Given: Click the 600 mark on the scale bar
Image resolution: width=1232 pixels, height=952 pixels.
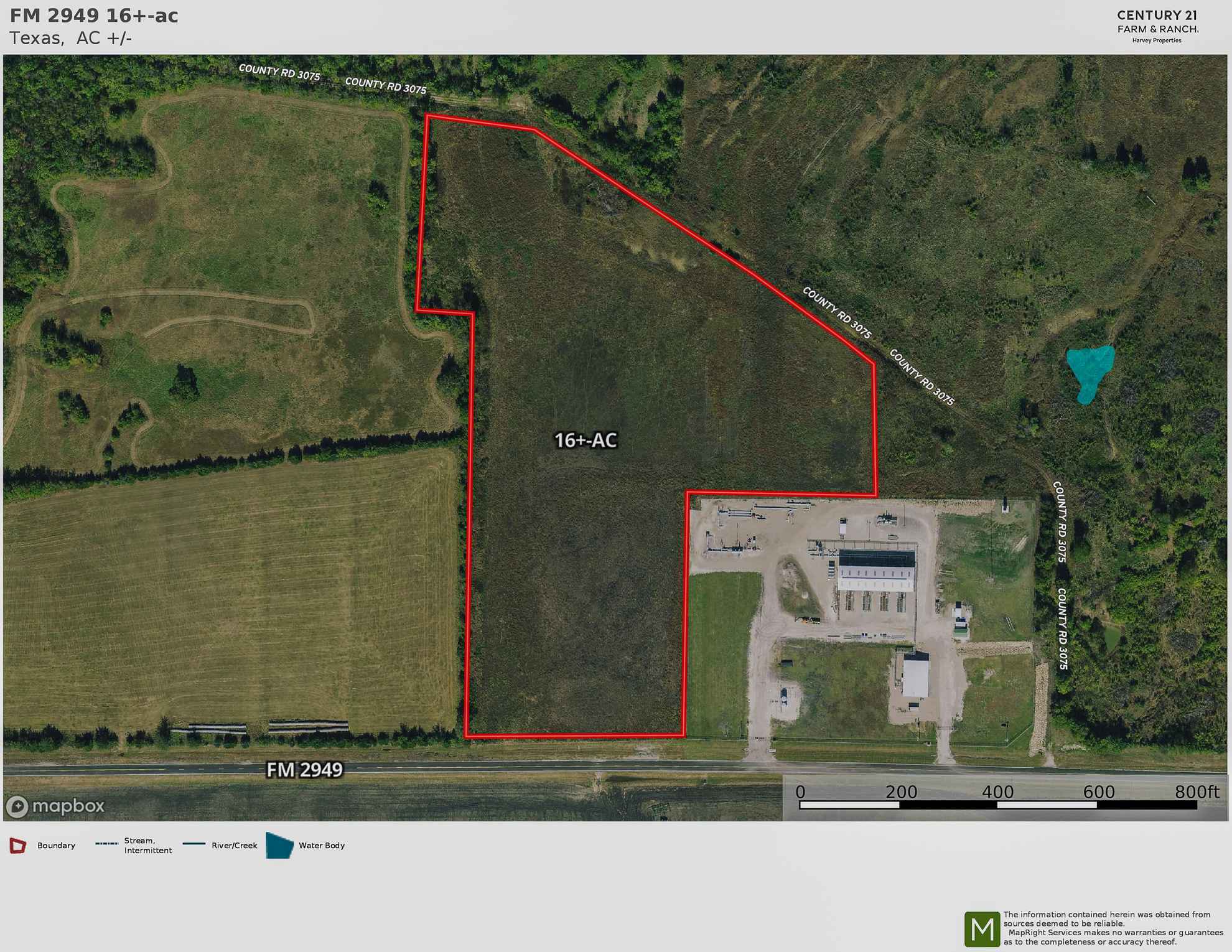Looking at the screenshot, I should (1098, 791).
